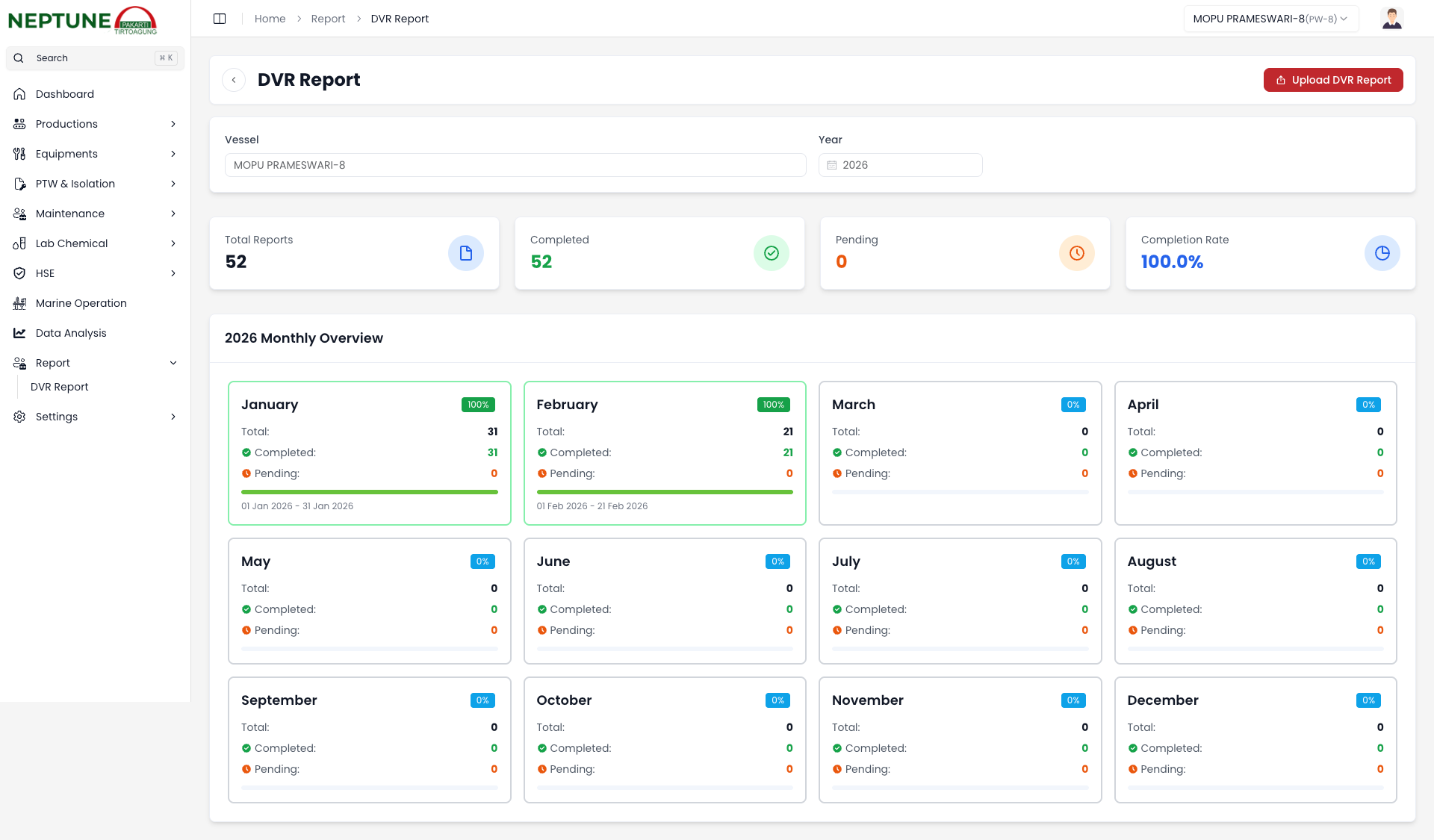
Task: Click the back arrow beside DVR Report
Action: tap(234, 80)
